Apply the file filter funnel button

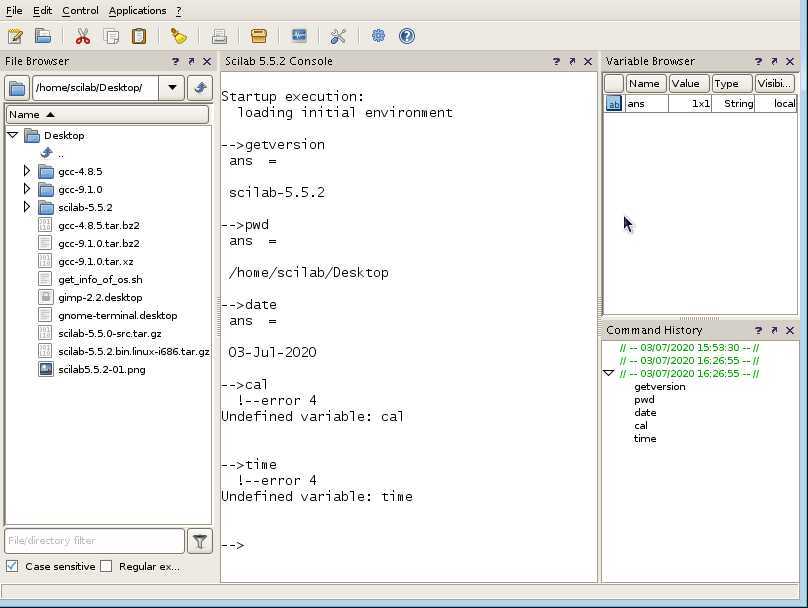point(200,541)
